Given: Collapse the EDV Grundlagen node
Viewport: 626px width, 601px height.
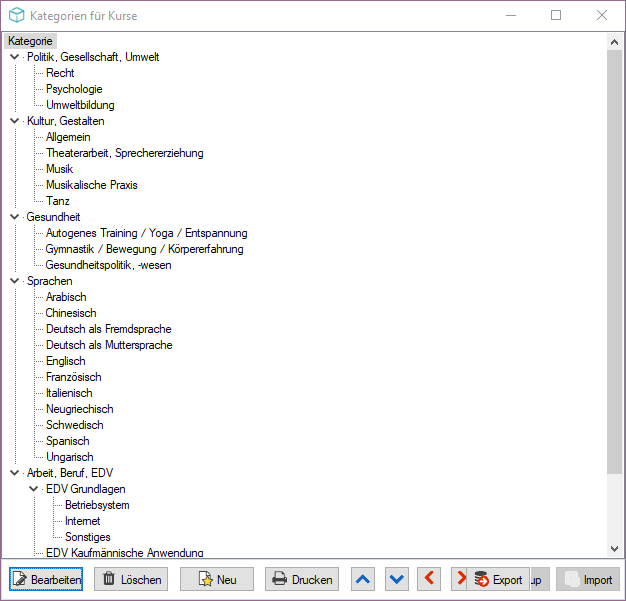Looking at the screenshot, I should [x=34, y=489].
